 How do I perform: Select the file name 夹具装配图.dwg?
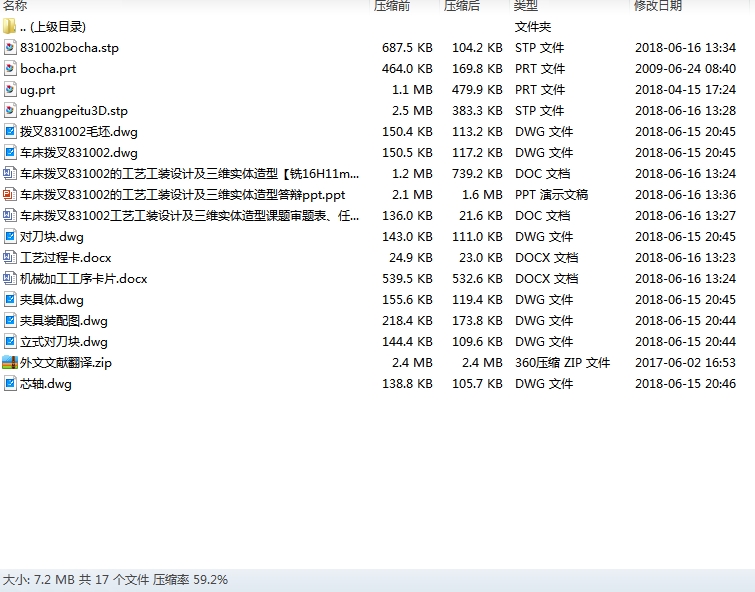(64, 321)
